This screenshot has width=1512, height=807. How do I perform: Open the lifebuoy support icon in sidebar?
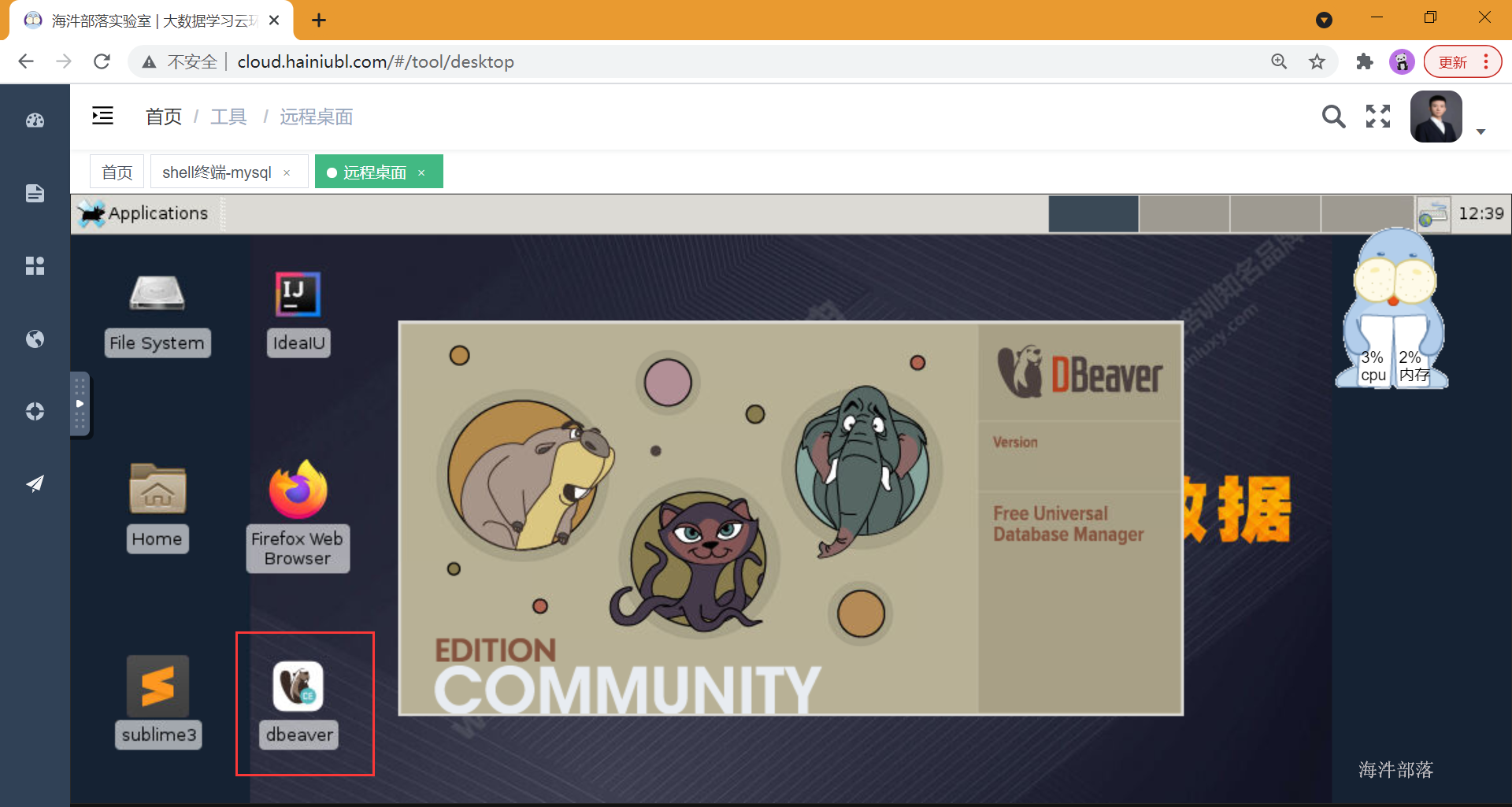click(35, 411)
